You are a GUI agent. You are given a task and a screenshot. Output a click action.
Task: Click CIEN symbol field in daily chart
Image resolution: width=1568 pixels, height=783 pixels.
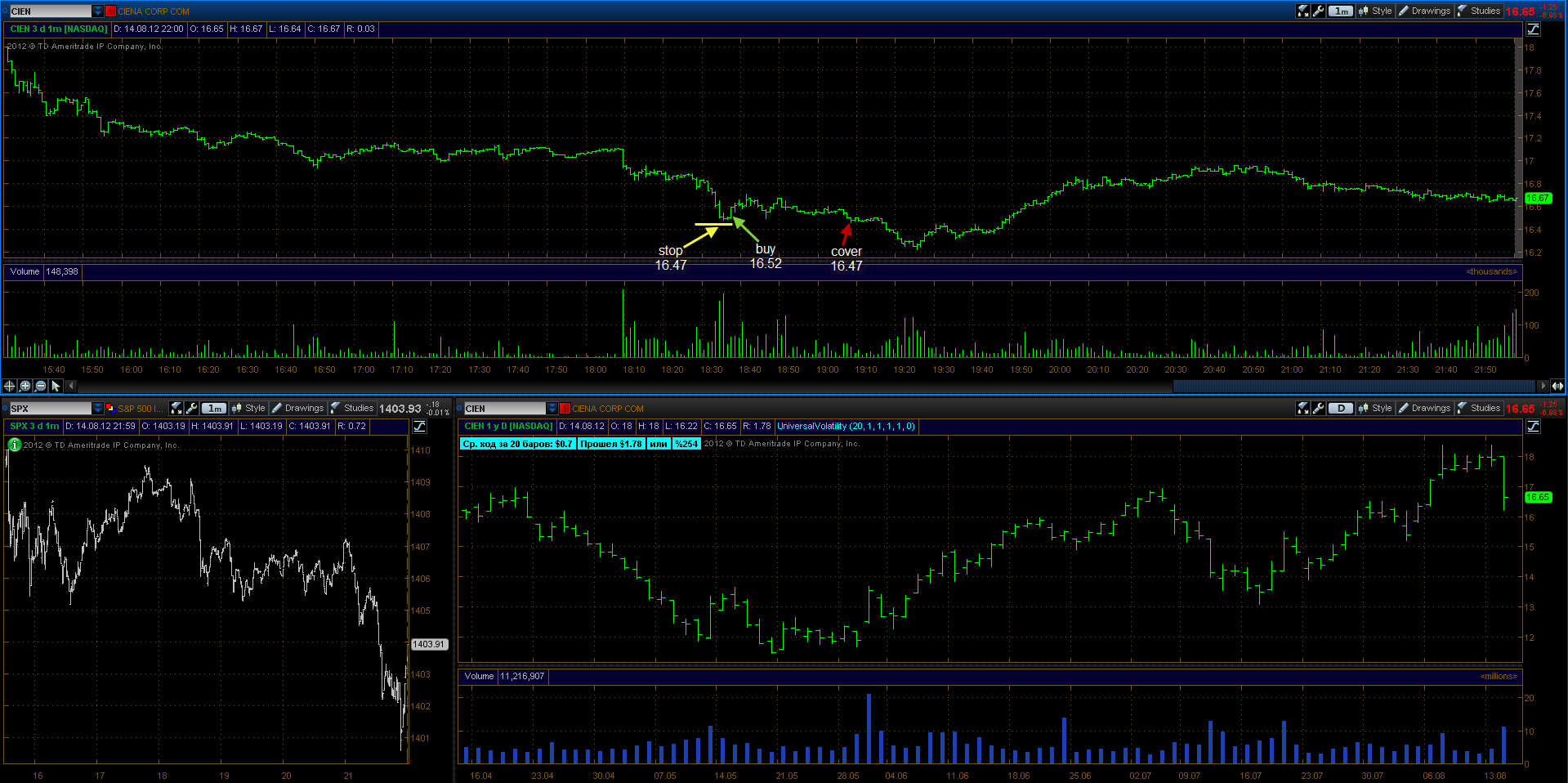point(505,408)
